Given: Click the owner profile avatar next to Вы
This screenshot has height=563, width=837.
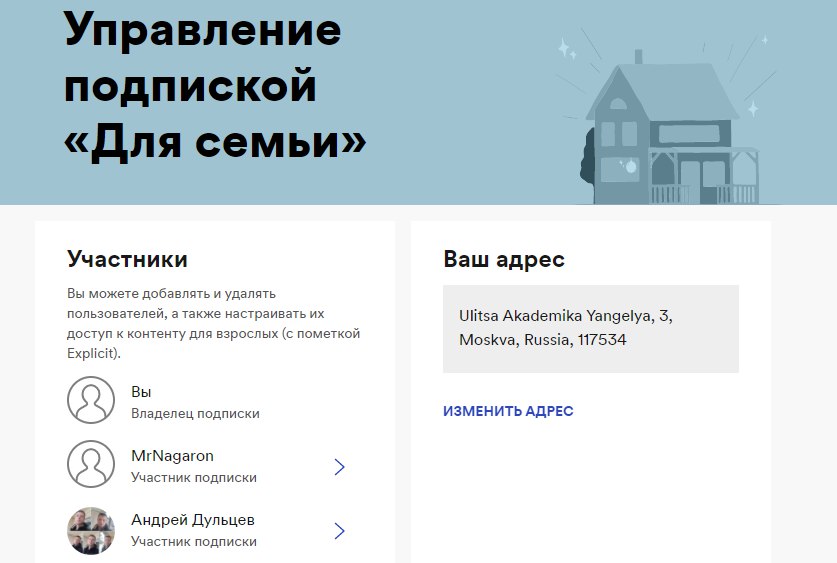Looking at the screenshot, I should pyautogui.click(x=91, y=400).
